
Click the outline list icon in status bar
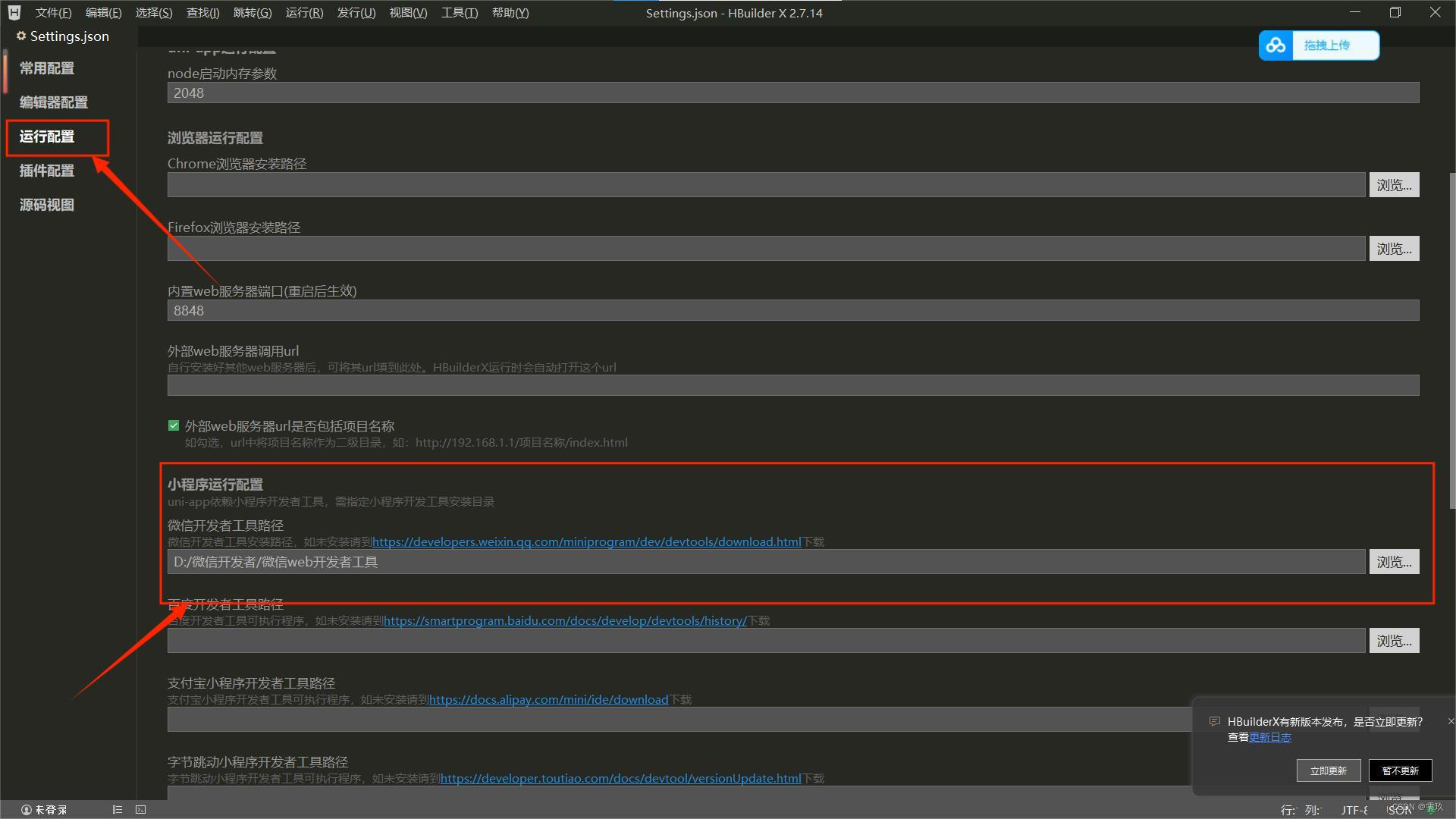coord(117,810)
